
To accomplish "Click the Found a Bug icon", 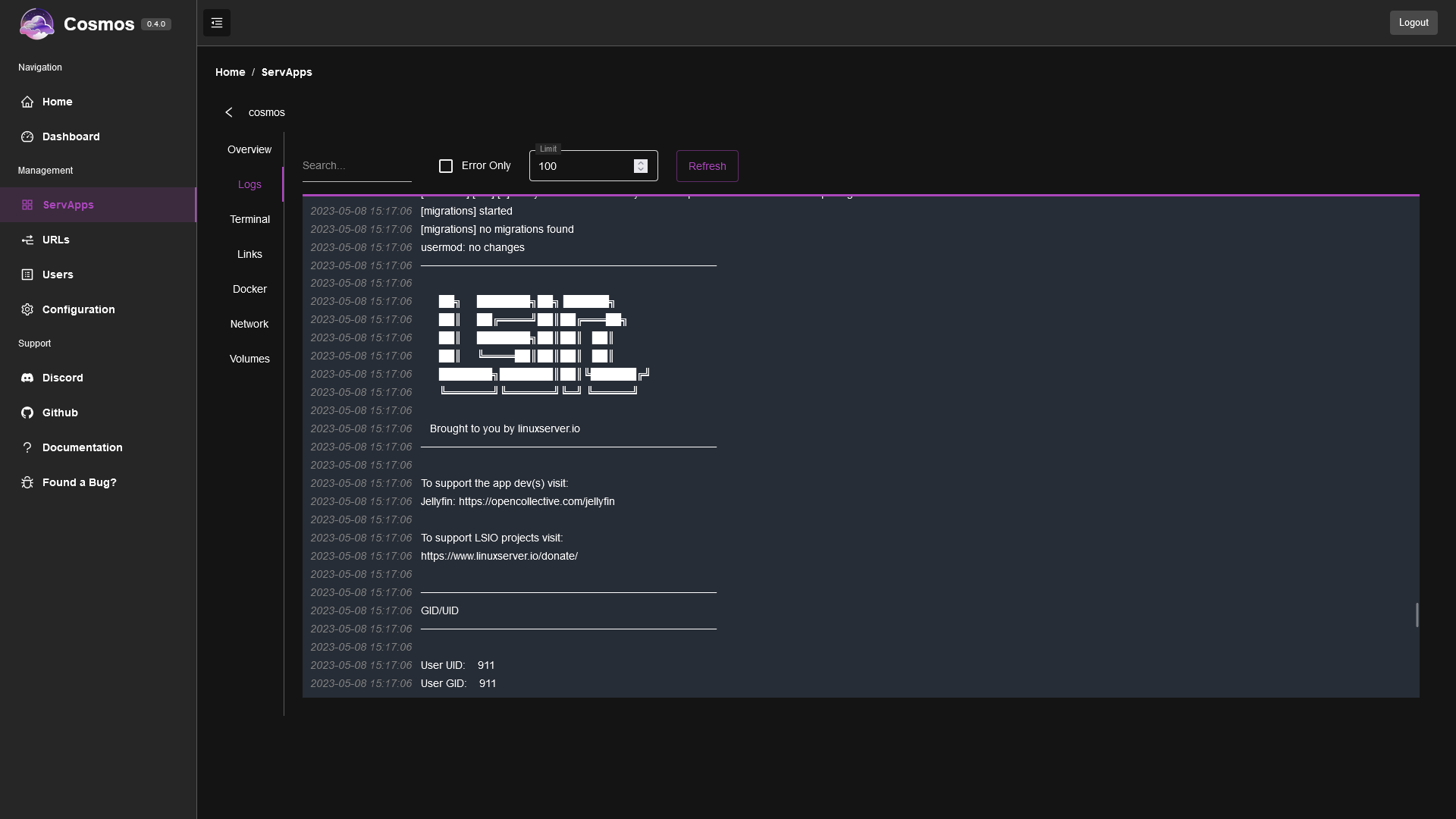I will tap(27, 482).
